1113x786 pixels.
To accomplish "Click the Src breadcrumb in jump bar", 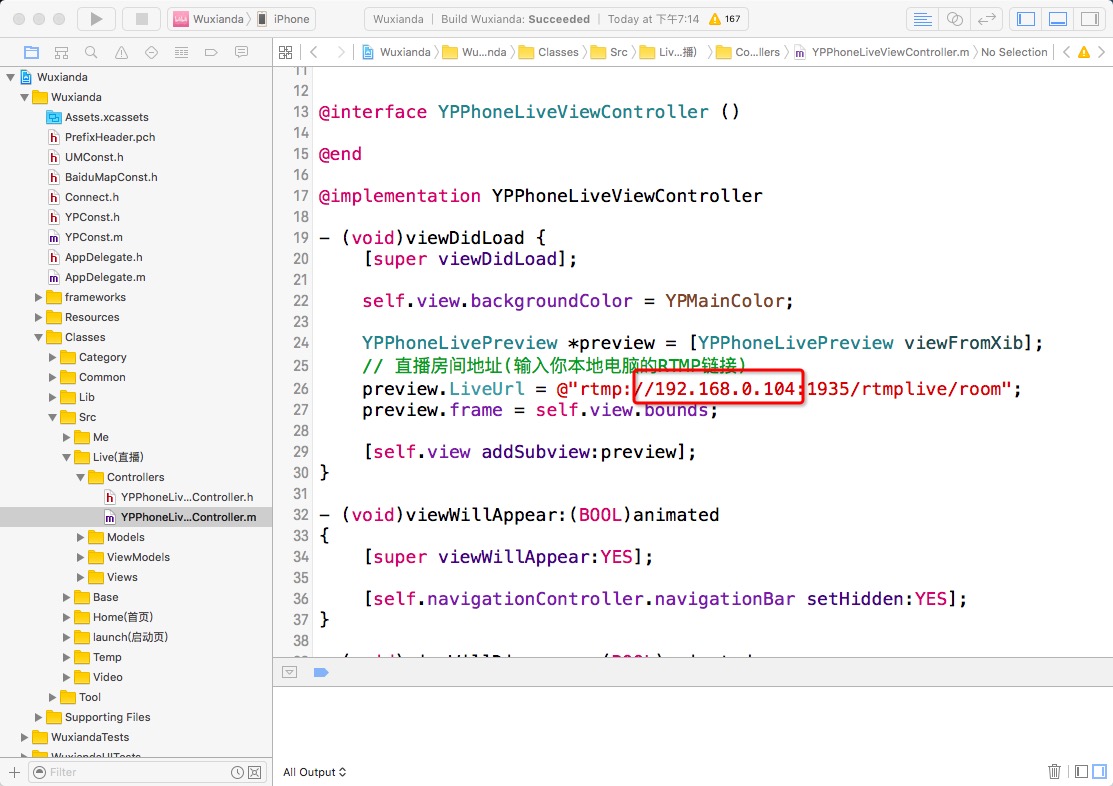I will (x=610, y=52).
